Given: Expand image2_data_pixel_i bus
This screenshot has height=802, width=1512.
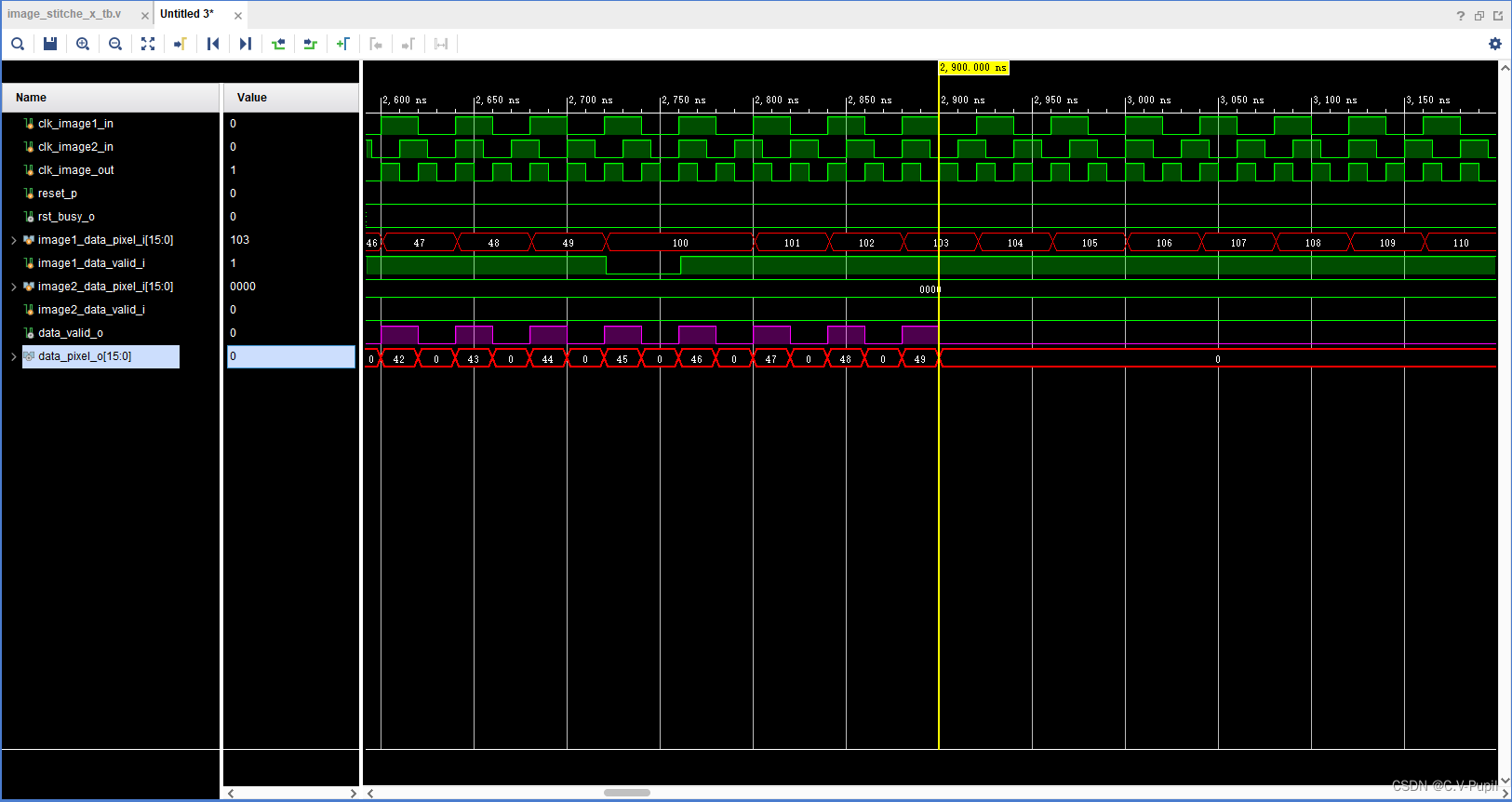Looking at the screenshot, I should pos(14,287).
